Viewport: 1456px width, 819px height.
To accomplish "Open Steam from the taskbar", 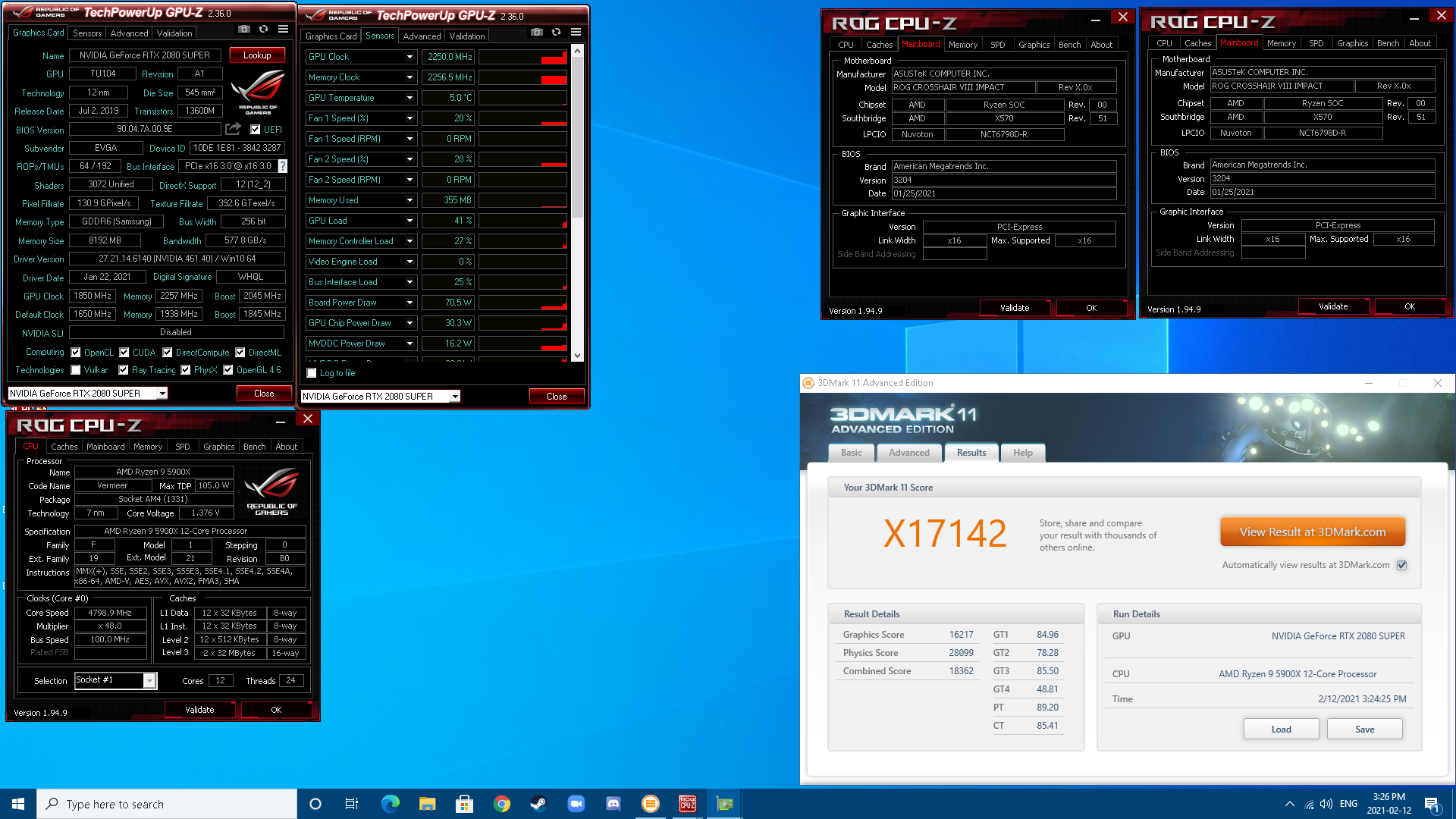I will coord(538,804).
